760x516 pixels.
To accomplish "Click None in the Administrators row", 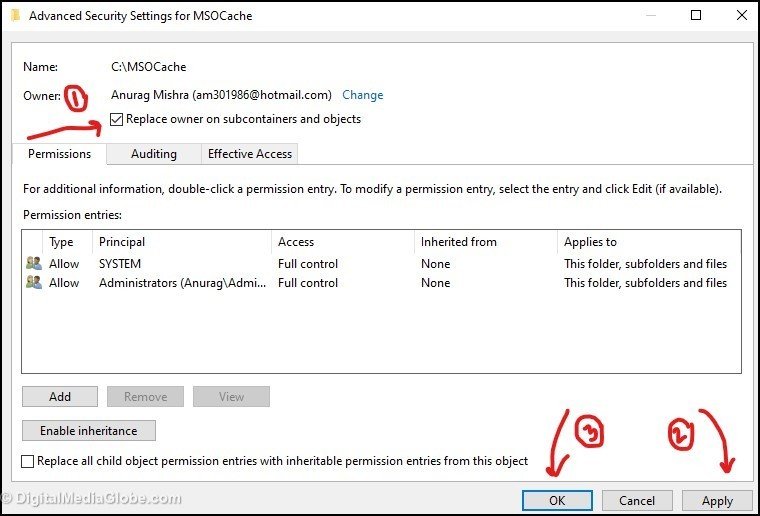I will [435, 282].
